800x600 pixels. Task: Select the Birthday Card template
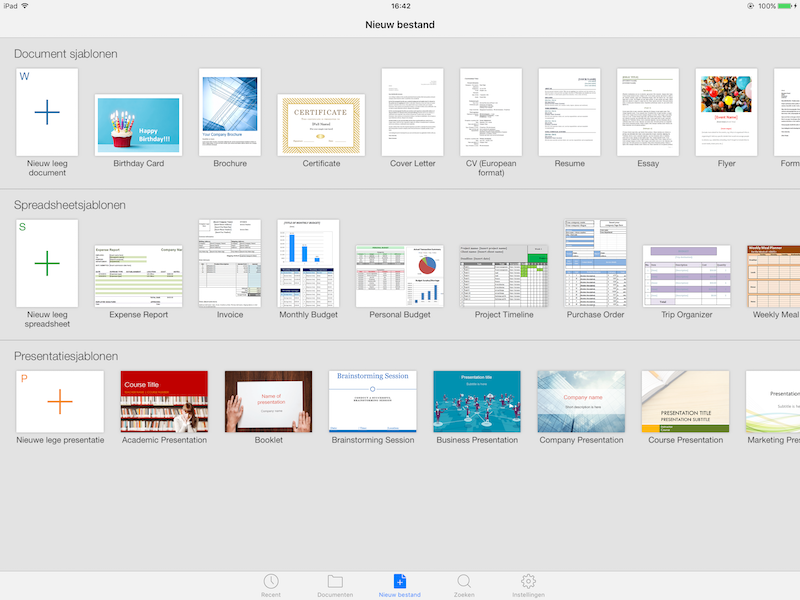(138, 125)
